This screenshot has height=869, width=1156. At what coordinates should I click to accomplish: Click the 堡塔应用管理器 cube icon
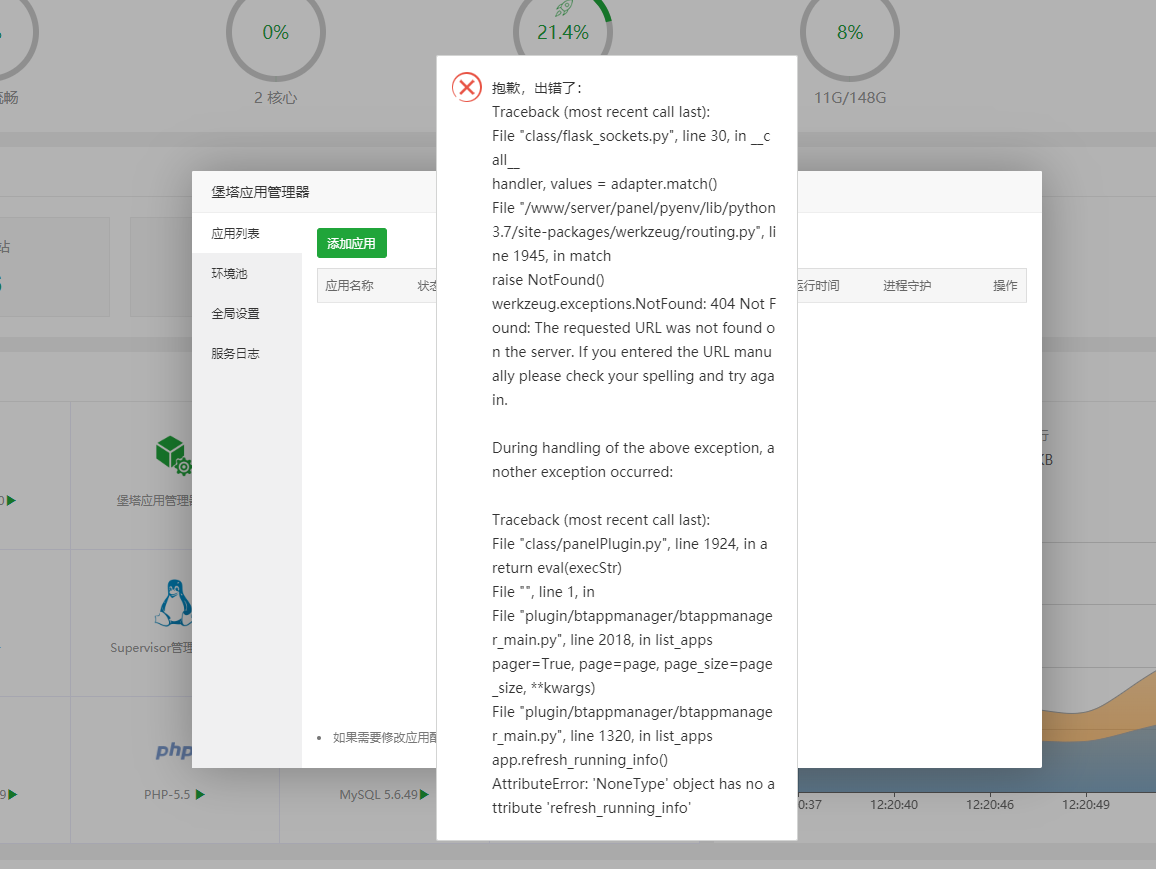pyautogui.click(x=173, y=454)
